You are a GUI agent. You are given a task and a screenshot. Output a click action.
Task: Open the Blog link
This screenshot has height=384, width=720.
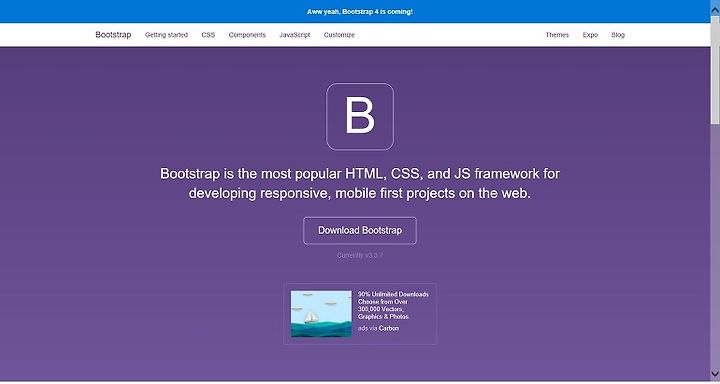[x=618, y=35]
